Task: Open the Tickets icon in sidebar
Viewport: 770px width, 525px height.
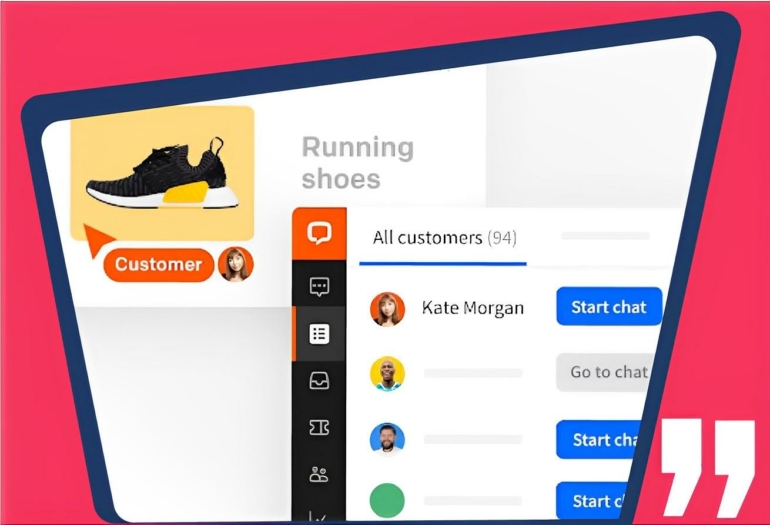Action: tap(319, 428)
